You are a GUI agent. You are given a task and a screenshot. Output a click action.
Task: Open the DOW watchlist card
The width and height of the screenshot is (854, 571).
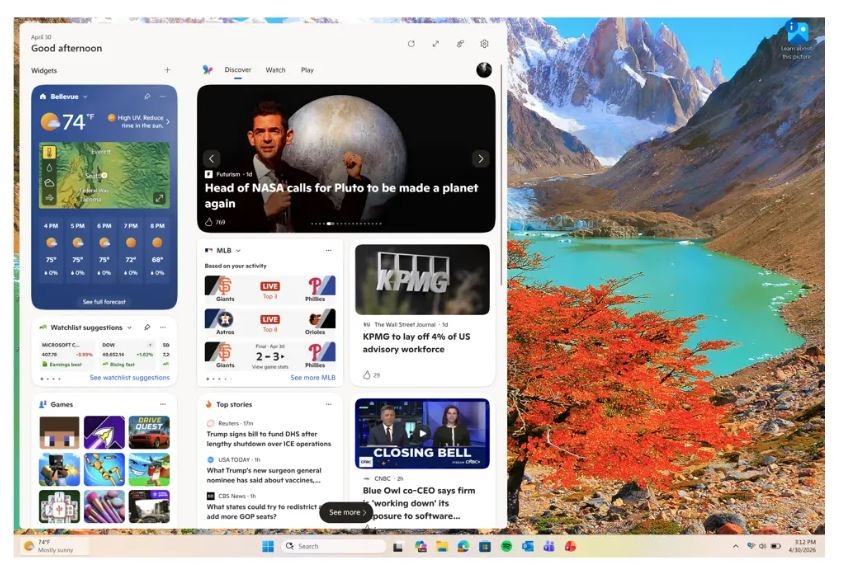point(128,355)
